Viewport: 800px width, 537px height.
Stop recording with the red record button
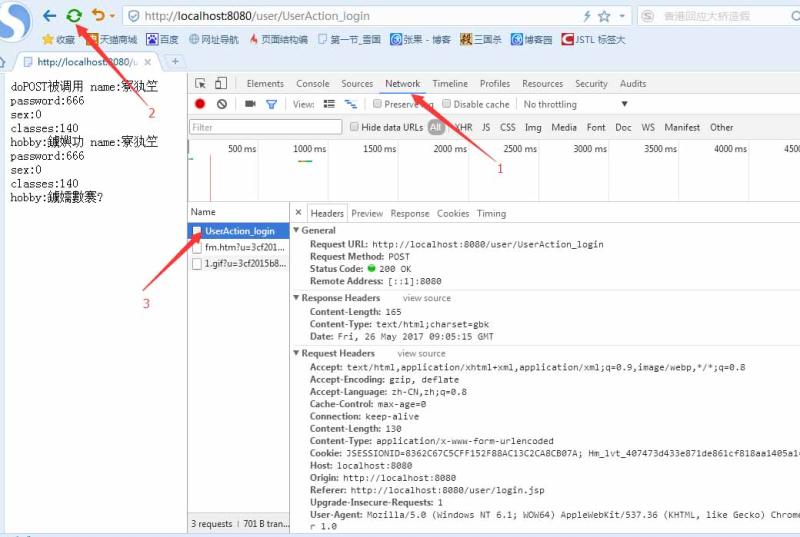coord(200,104)
